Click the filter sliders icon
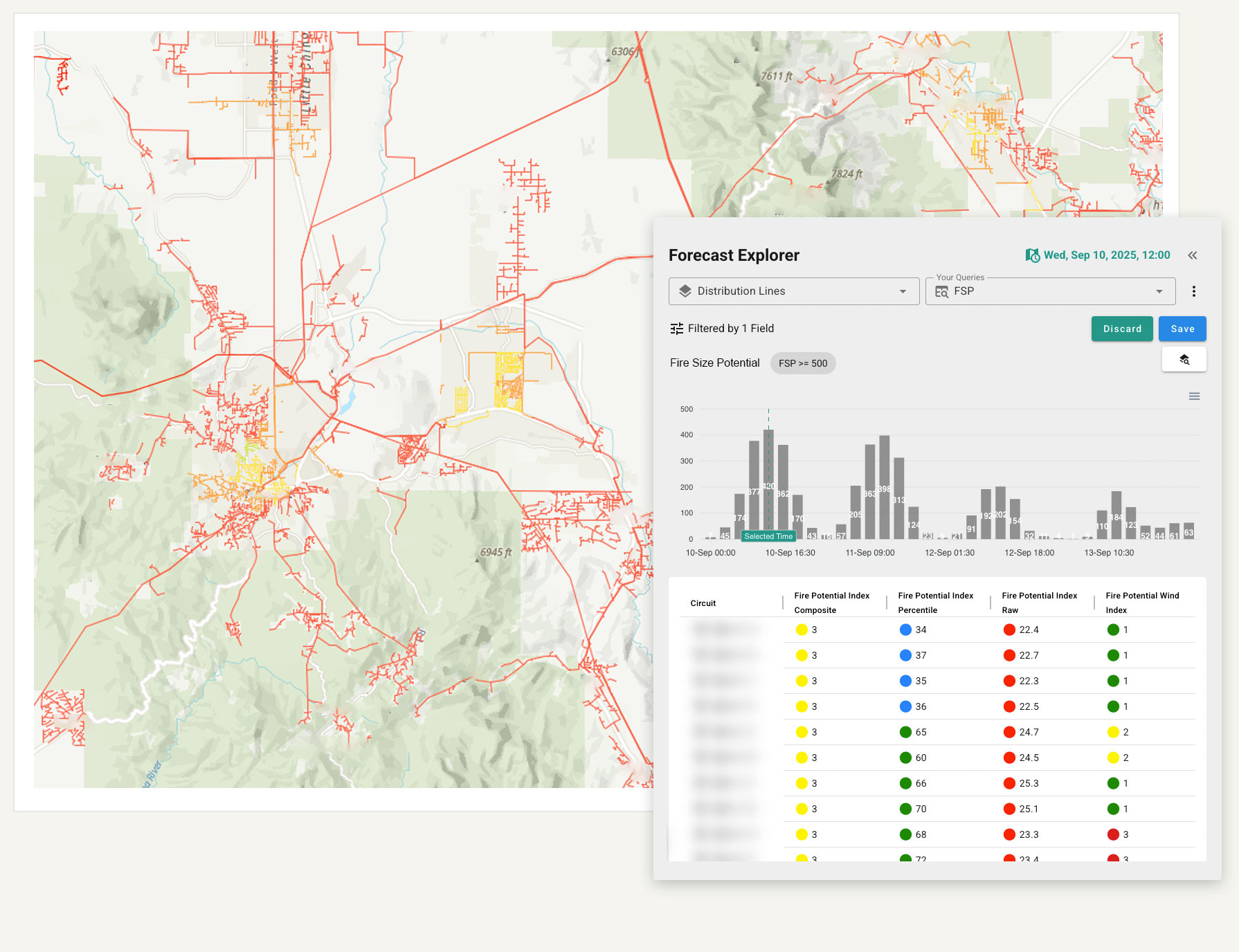 click(x=676, y=329)
